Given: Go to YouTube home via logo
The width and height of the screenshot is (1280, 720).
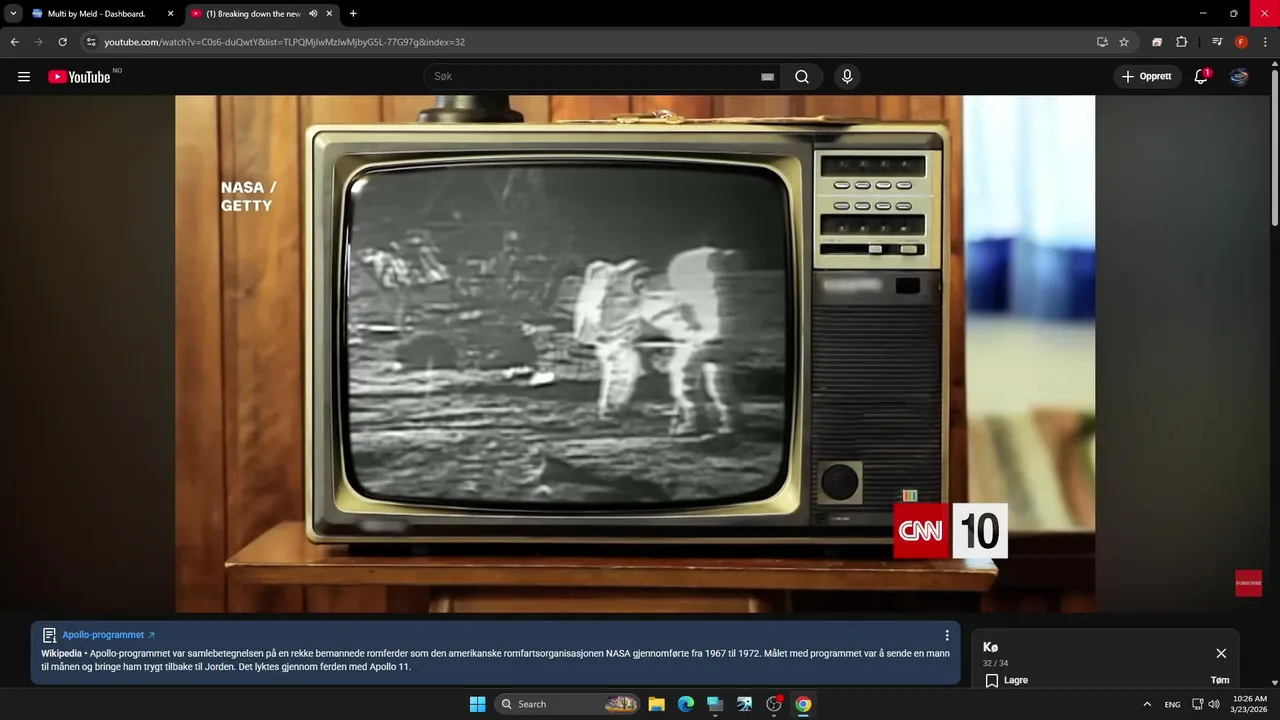Looking at the screenshot, I should (x=79, y=77).
